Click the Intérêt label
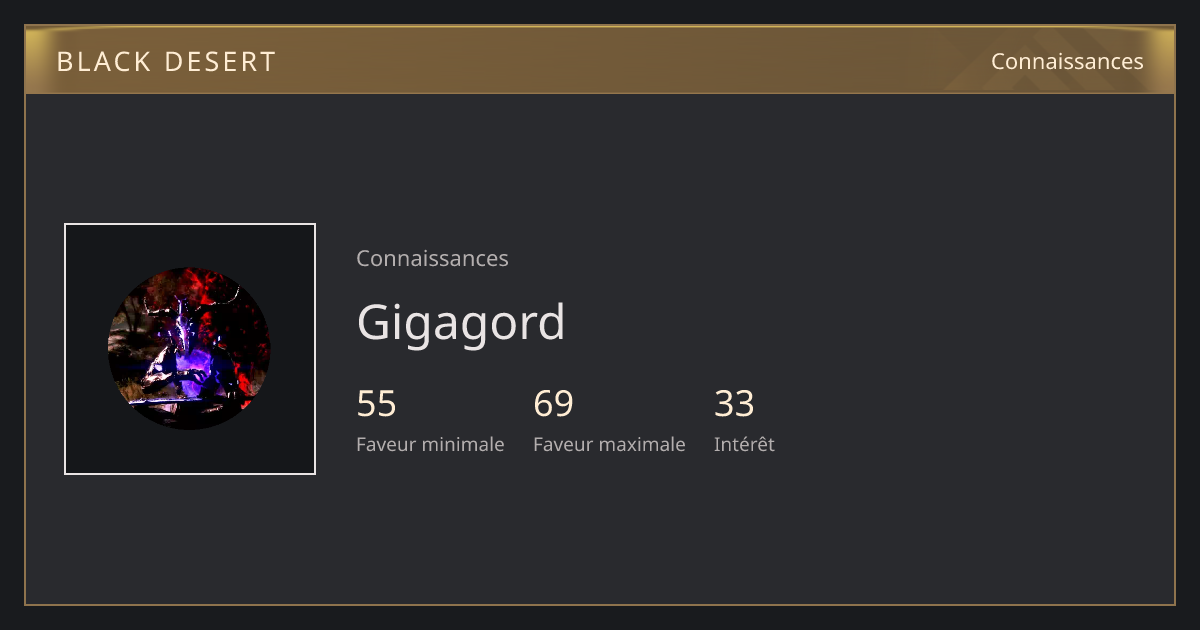Screen dimensions: 1200x630 744,444
